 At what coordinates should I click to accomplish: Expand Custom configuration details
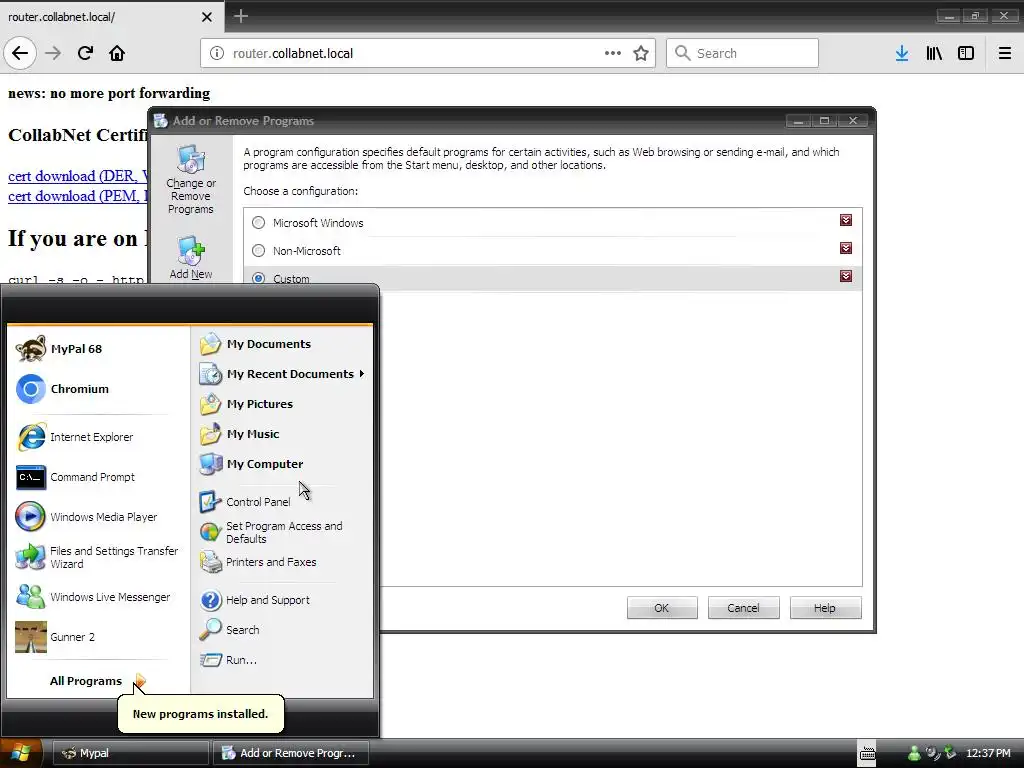coord(846,276)
